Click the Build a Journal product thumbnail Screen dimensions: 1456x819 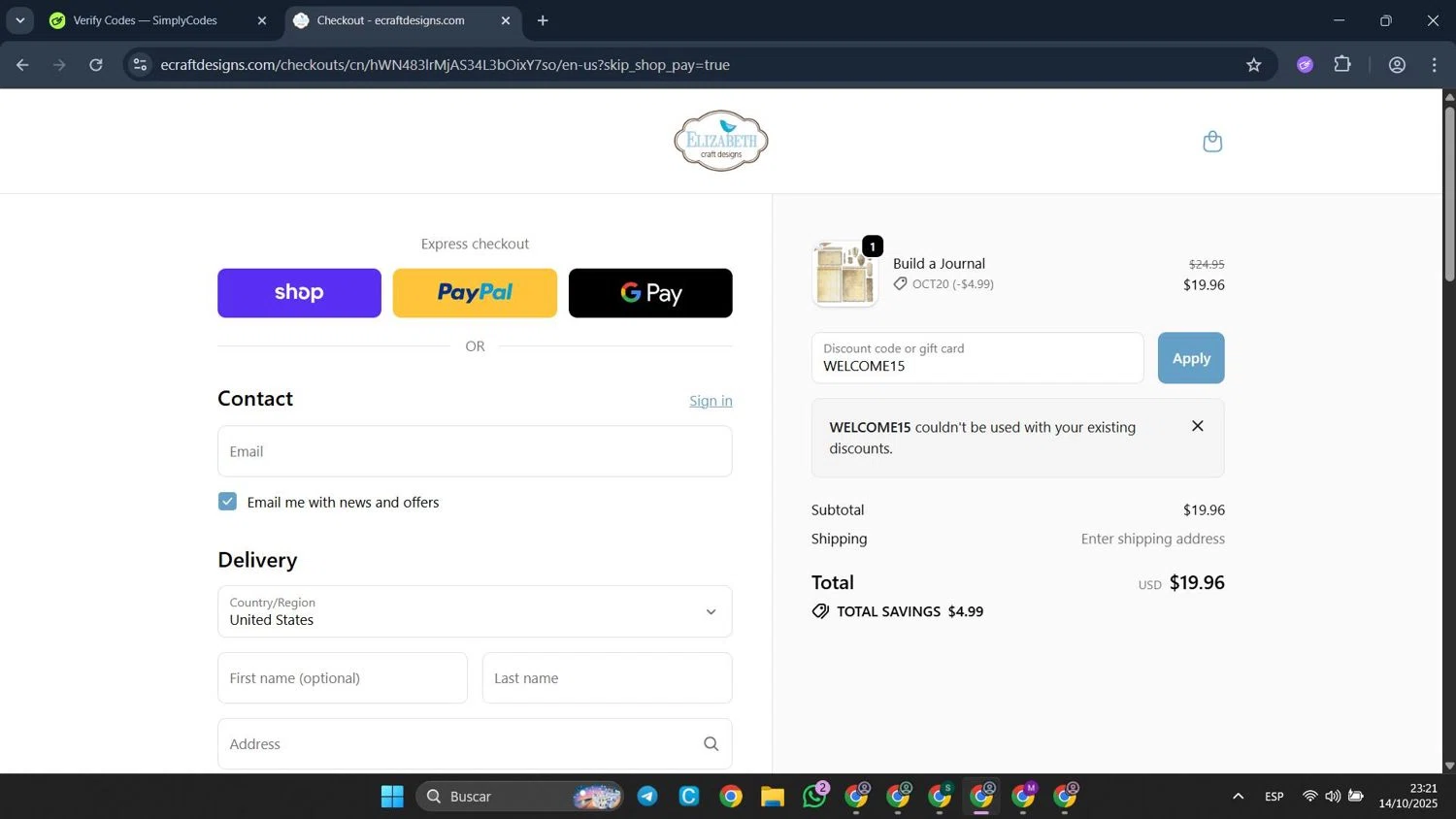[x=844, y=274]
